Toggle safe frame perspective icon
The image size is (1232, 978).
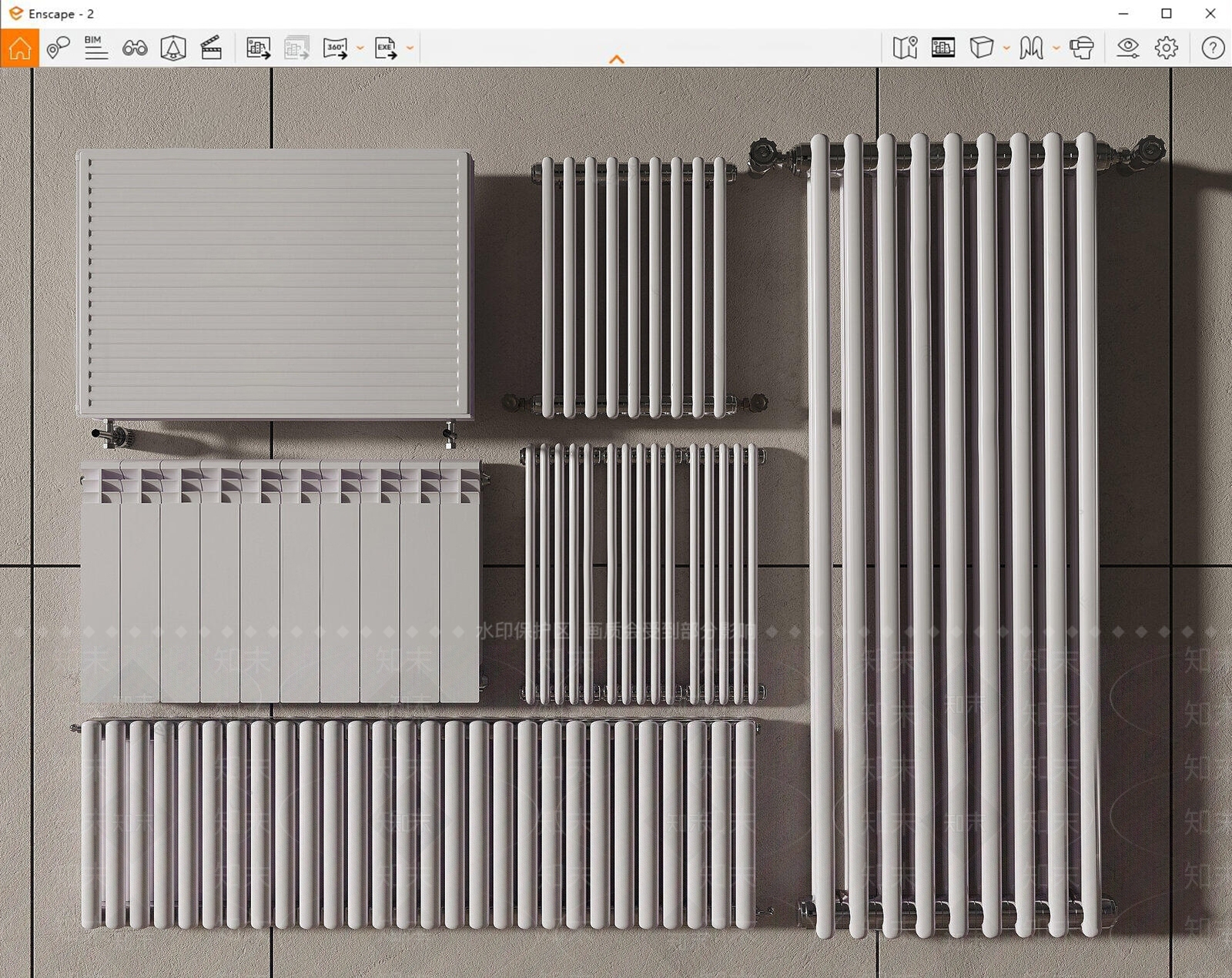(173, 48)
